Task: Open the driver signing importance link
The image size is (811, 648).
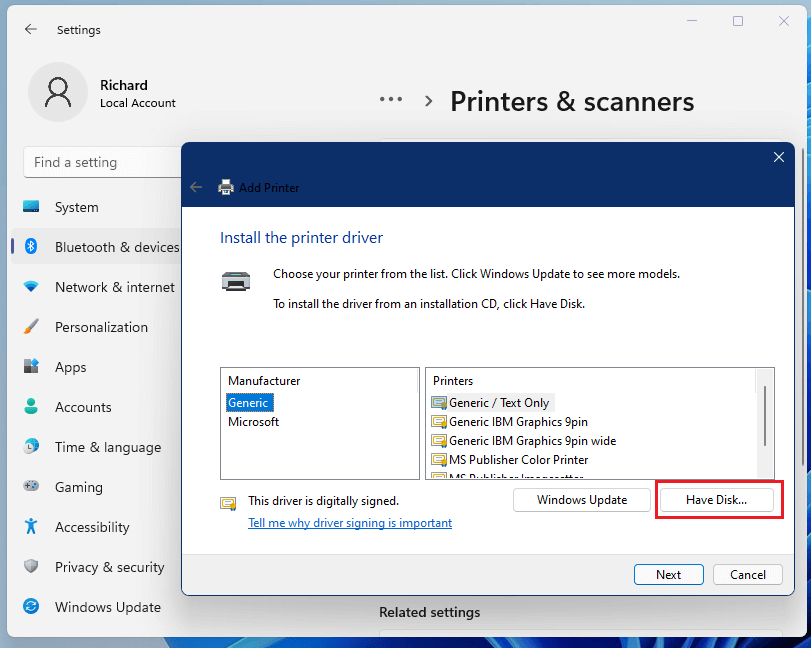Action: point(349,522)
